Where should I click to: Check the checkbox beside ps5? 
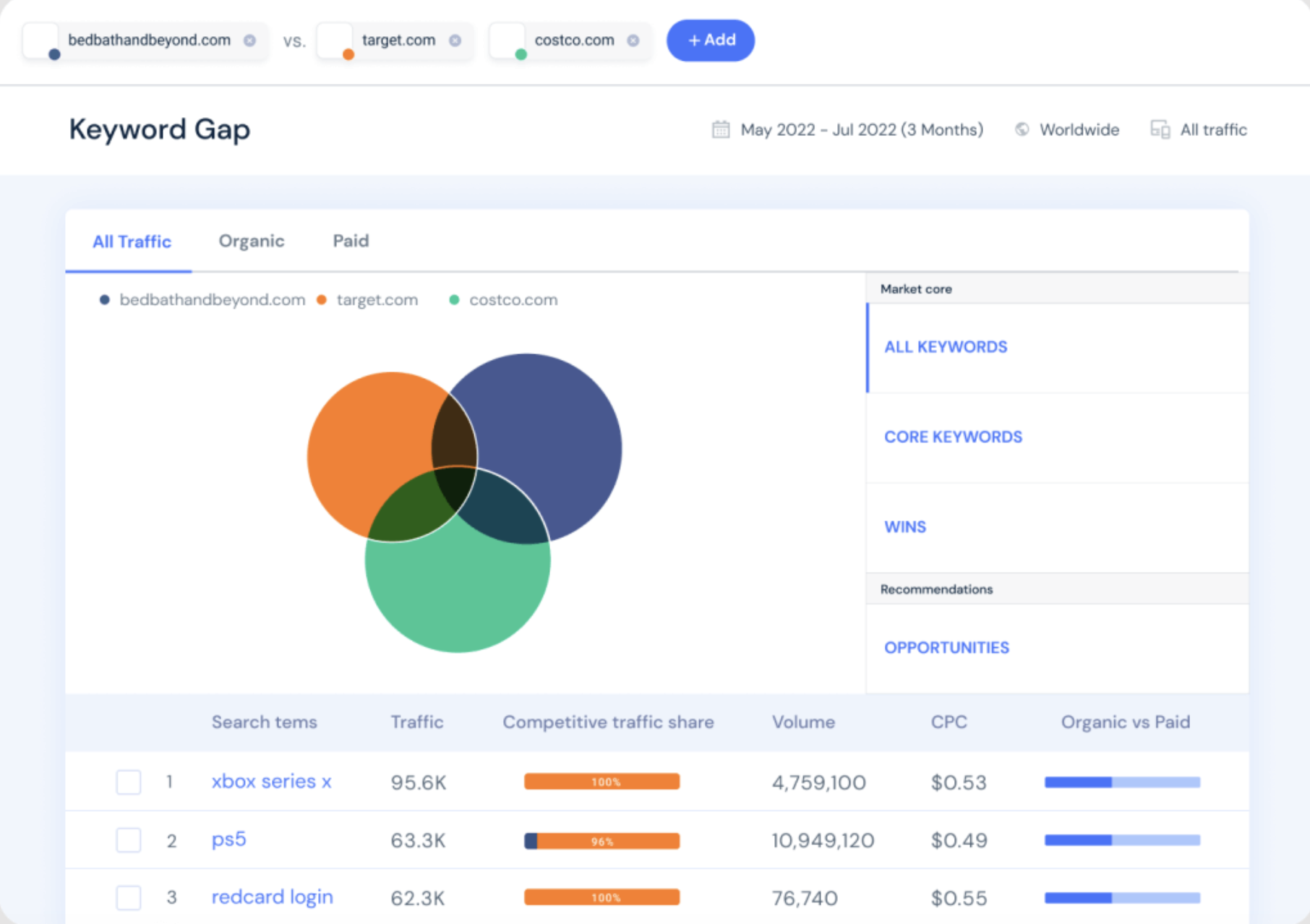[128, 839]
